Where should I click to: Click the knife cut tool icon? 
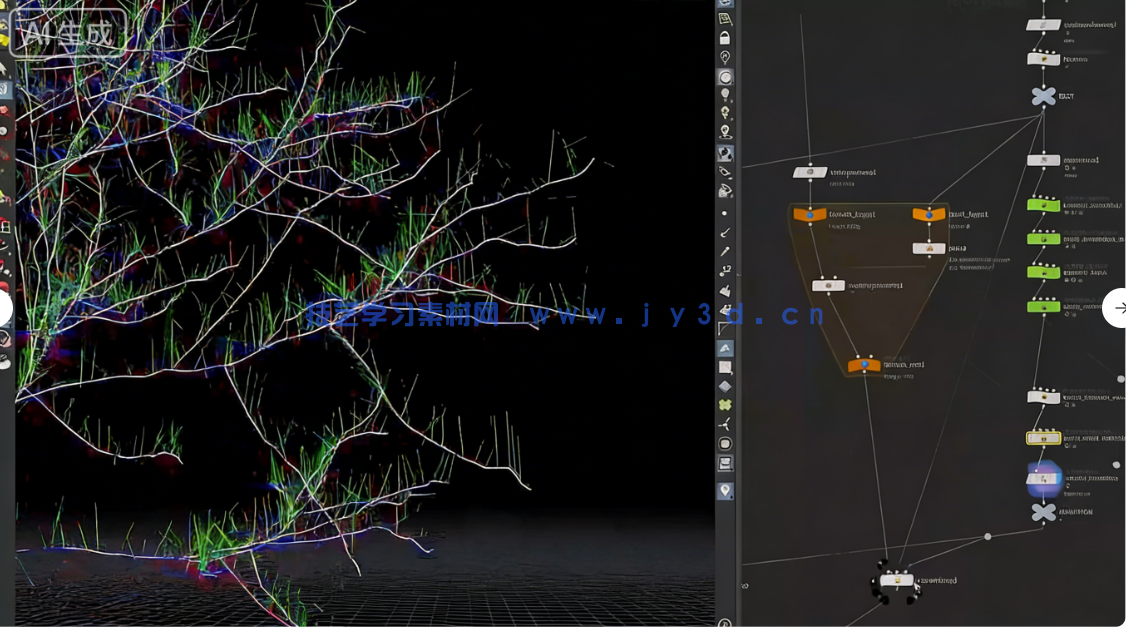coord(725,233)
